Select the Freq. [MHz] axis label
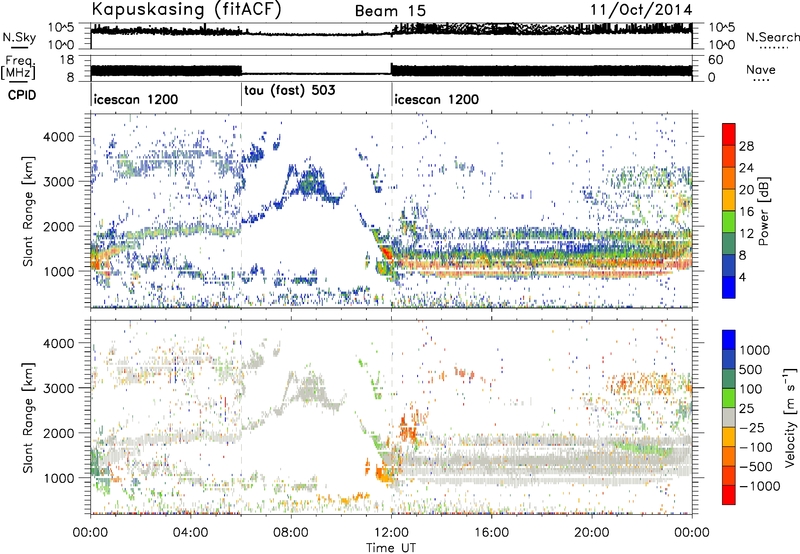 [x=18, y=67]
